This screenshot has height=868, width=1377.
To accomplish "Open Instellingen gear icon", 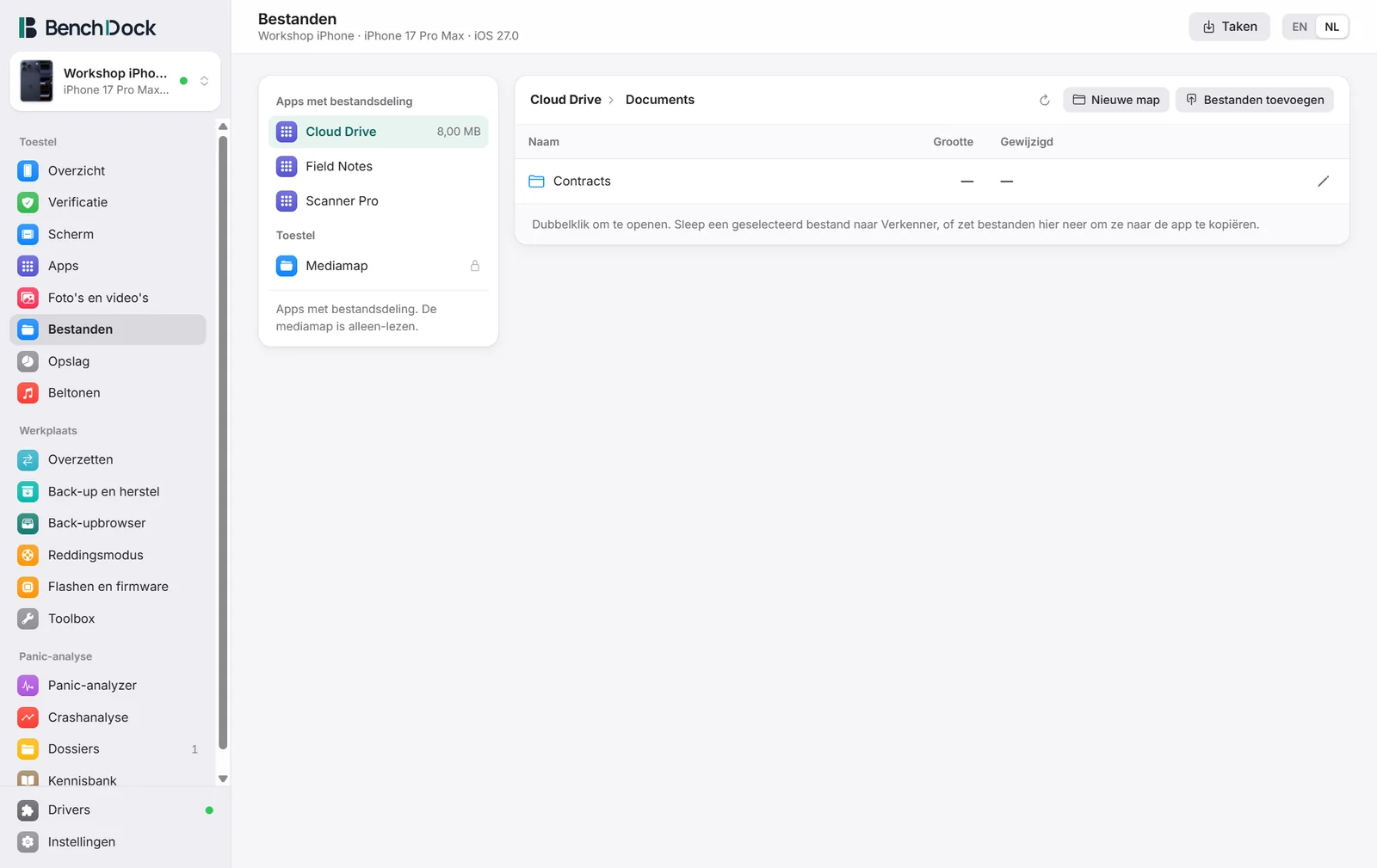I will (28, 842).
